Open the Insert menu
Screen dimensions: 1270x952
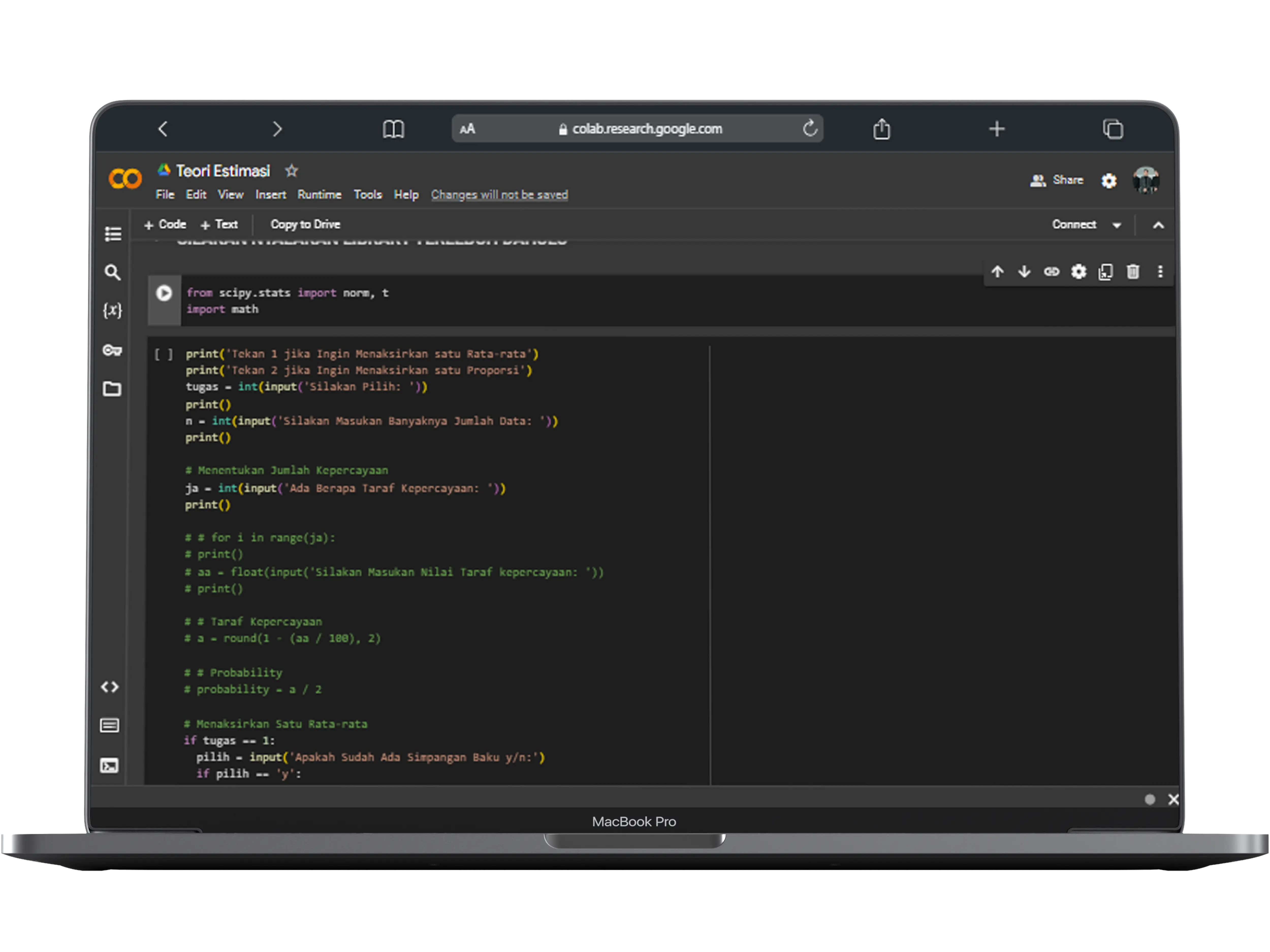(271, 194)
